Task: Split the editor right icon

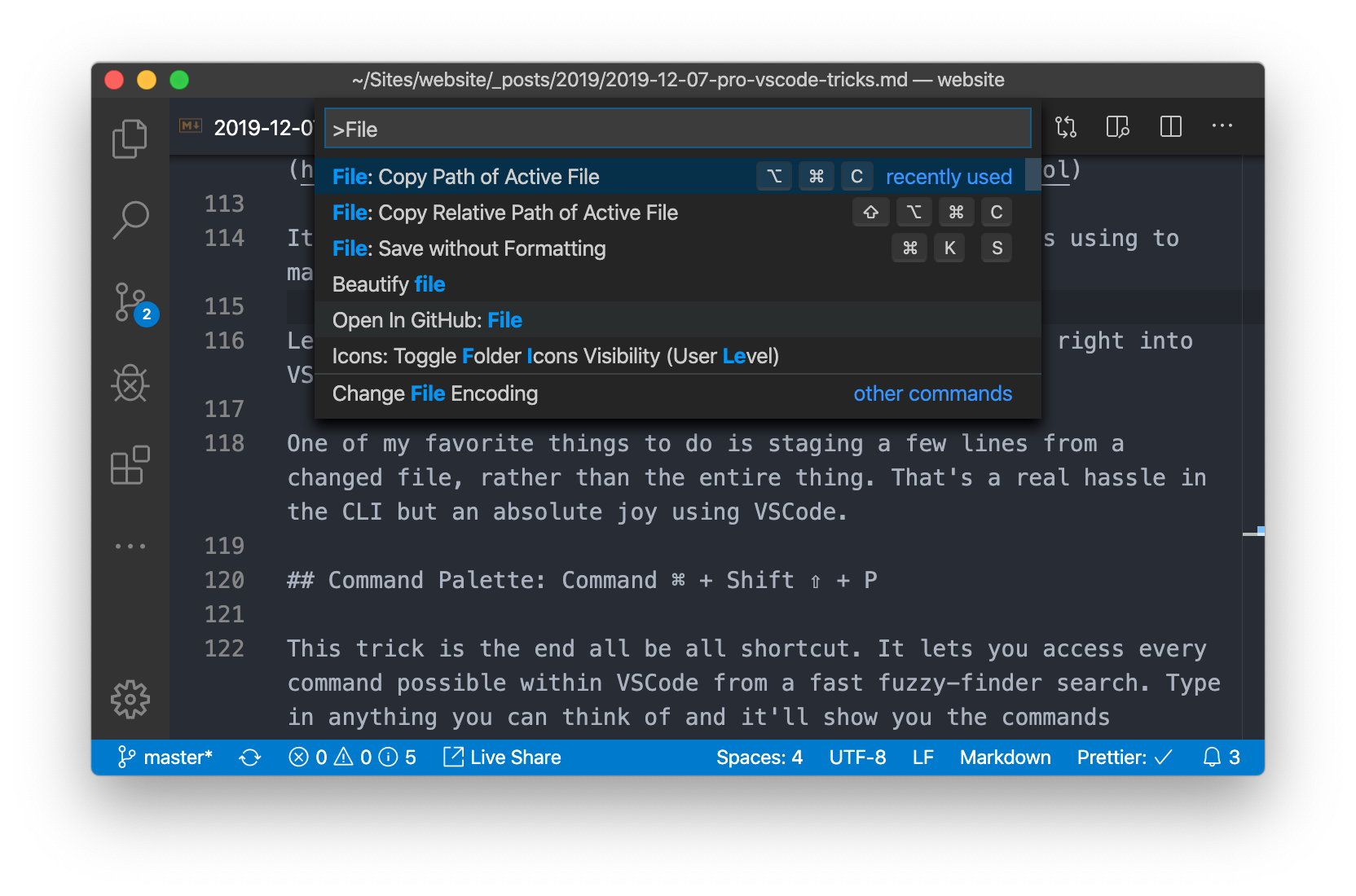Action: click(1170, 126)
